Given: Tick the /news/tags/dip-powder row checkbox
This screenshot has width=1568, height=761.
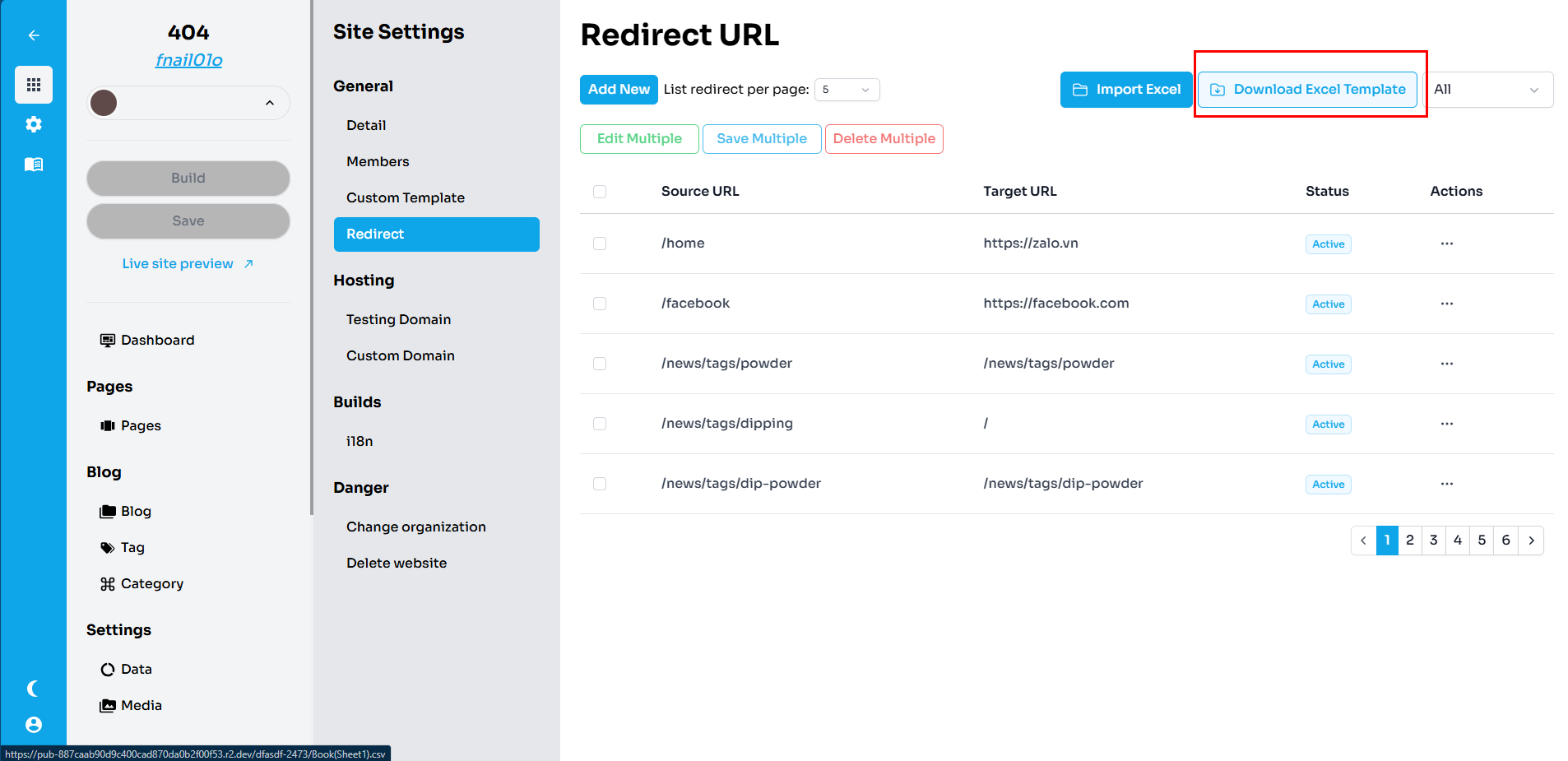Looking at the screenshot, I should 600,484.
